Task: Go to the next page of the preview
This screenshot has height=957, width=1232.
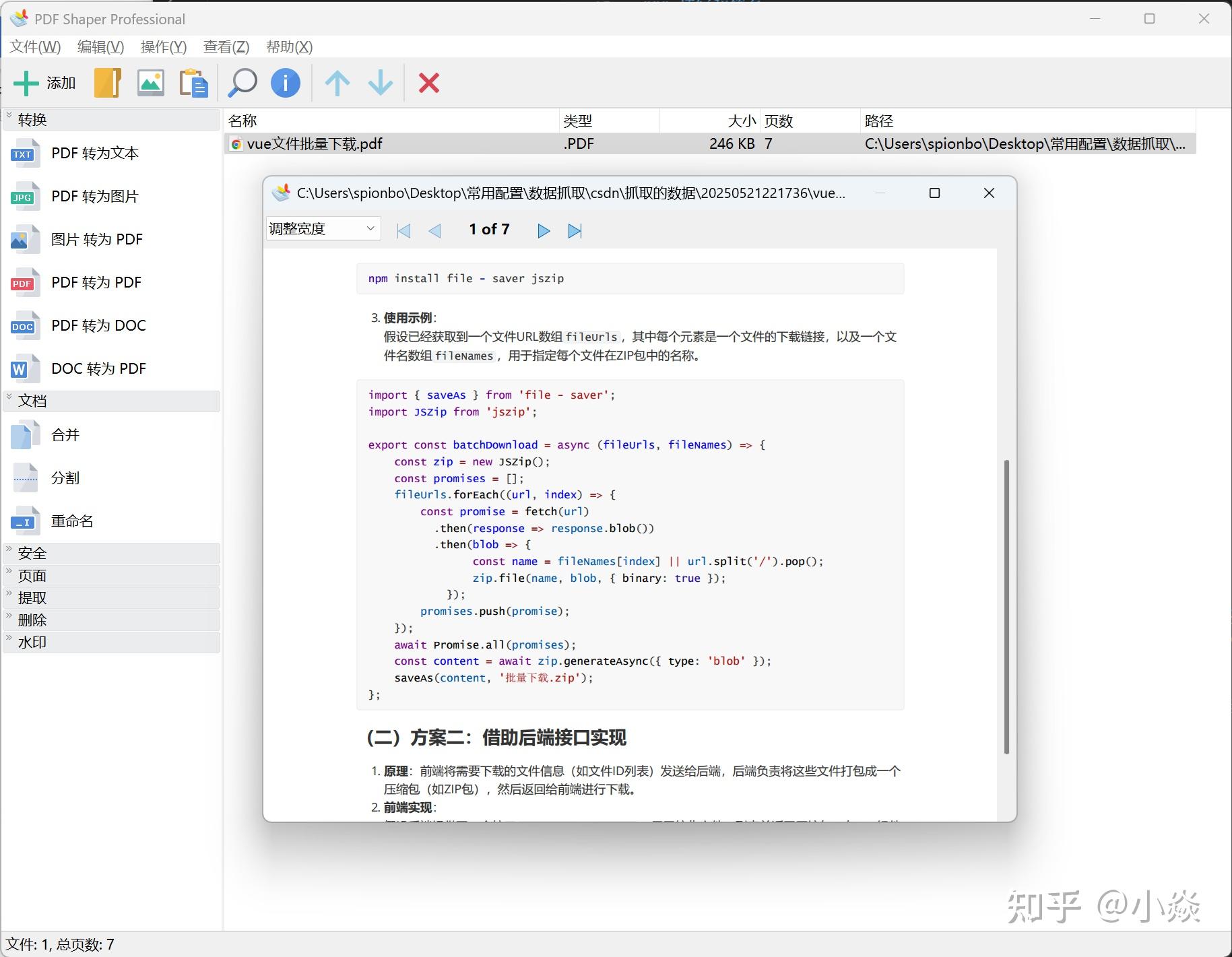Action: [x=543, y=230]
